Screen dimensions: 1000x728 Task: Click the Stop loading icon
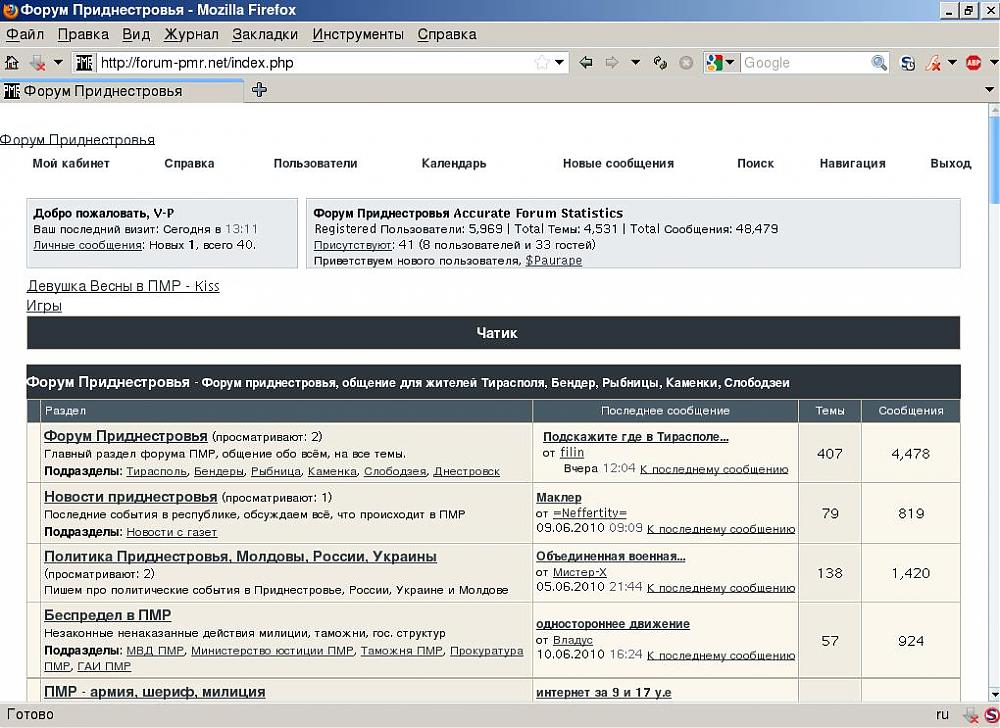[x=686, y=62]
